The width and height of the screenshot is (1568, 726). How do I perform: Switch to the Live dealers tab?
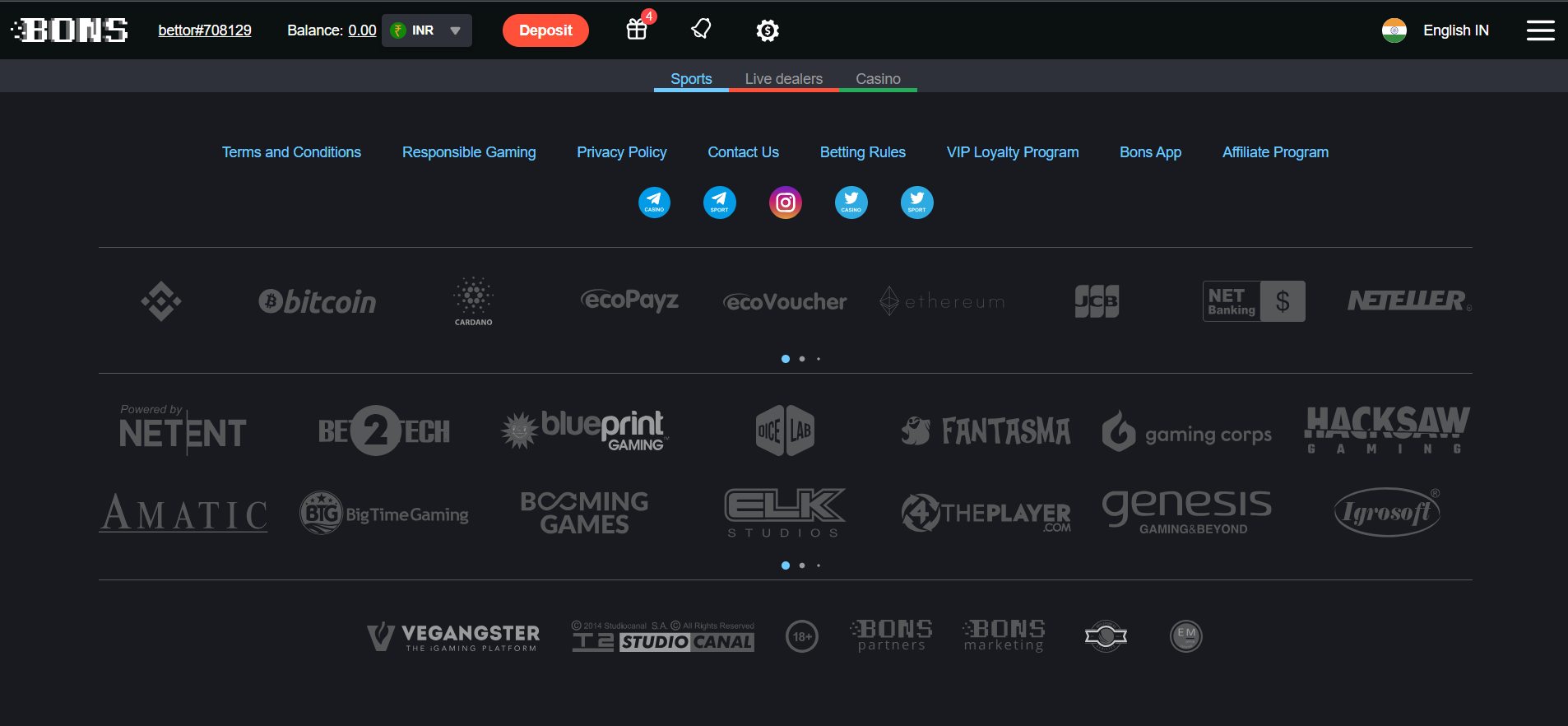click(784, 79)
